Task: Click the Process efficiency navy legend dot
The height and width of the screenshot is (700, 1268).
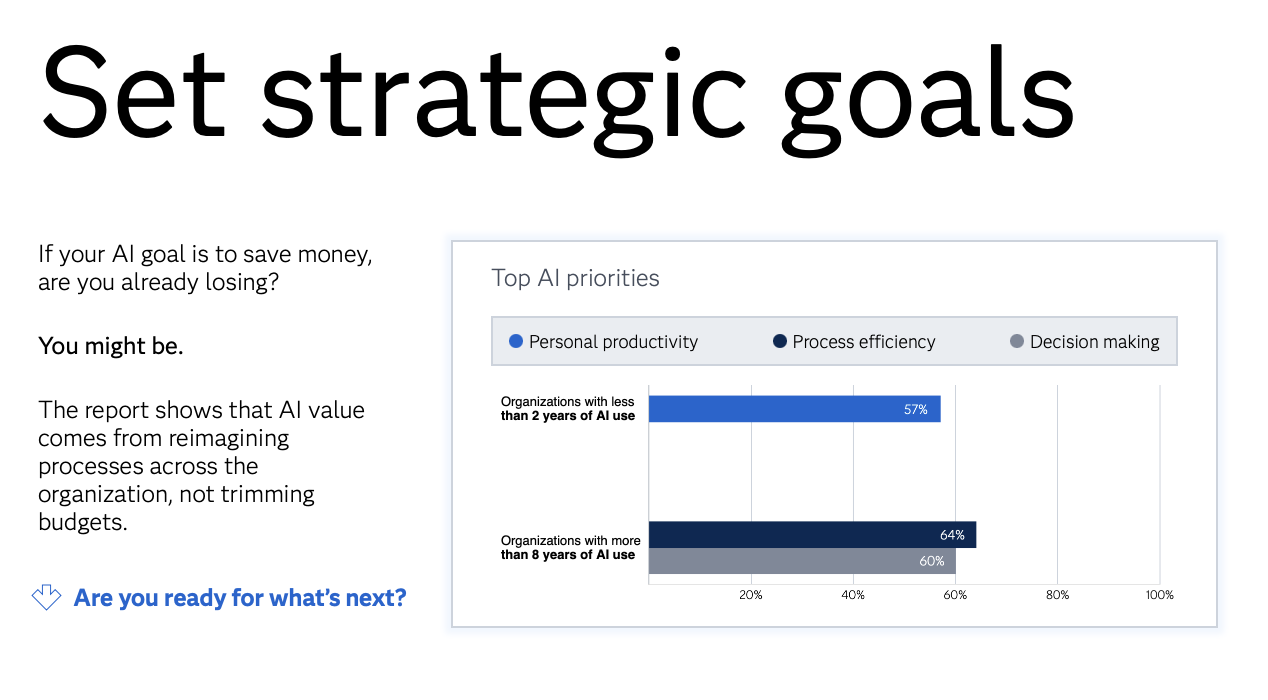Action: pyautogui.click(x=780, y=342)
